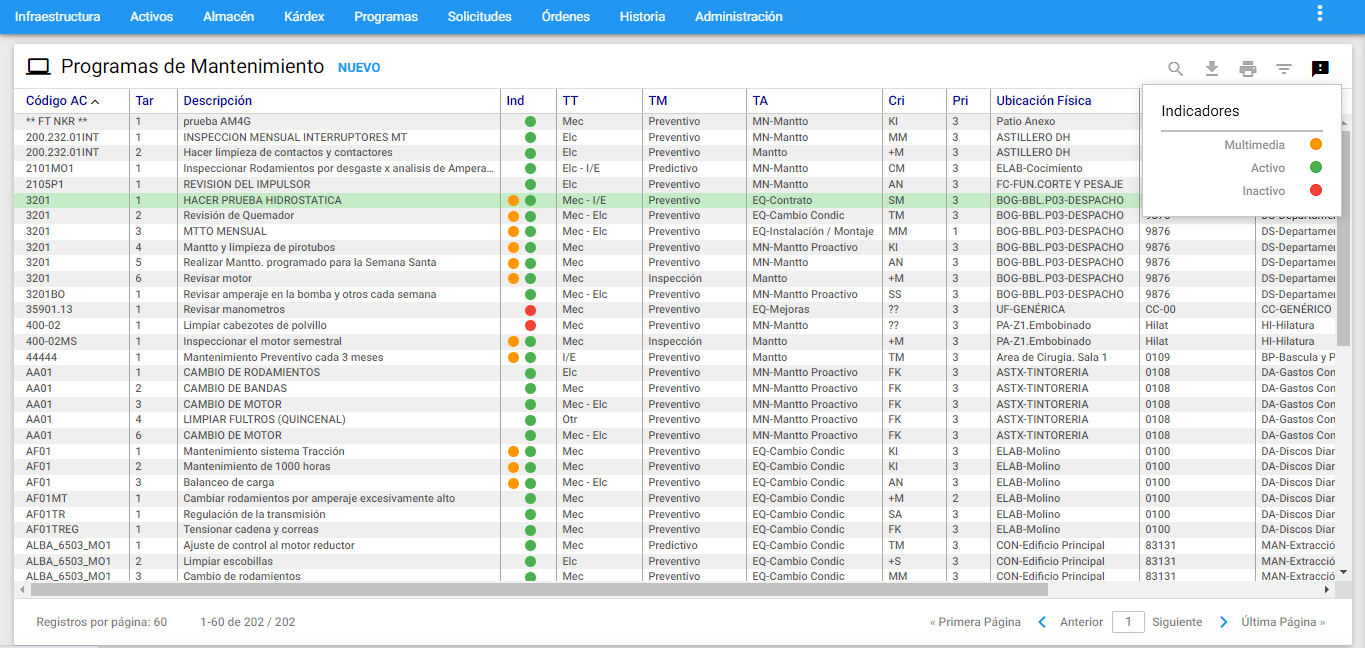Click the red dot on Revisar manometros row

[530, 310]
